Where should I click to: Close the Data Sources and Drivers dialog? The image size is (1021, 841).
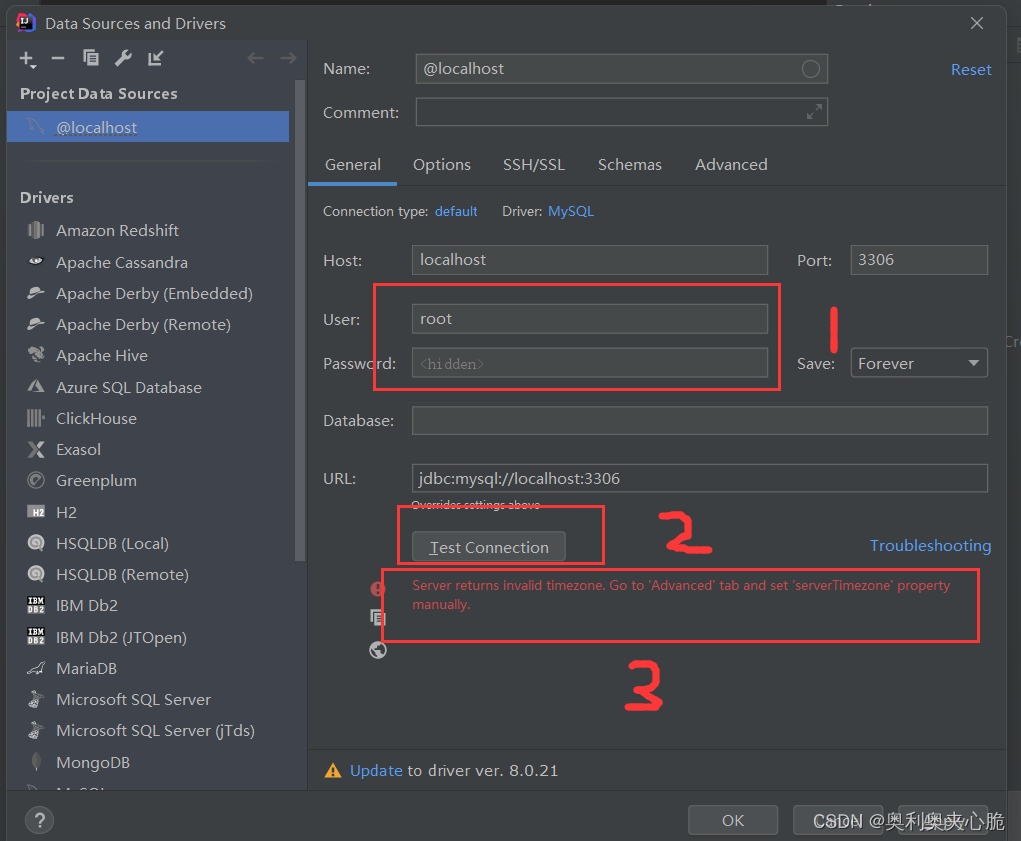(x=977, y=23)
